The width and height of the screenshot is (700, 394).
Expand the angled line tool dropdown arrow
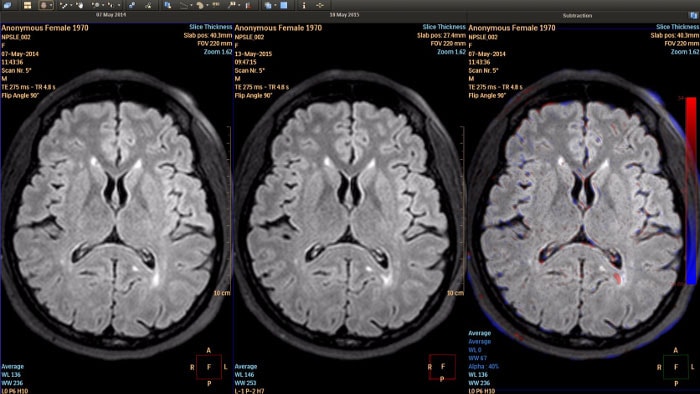tap(192, 5)
